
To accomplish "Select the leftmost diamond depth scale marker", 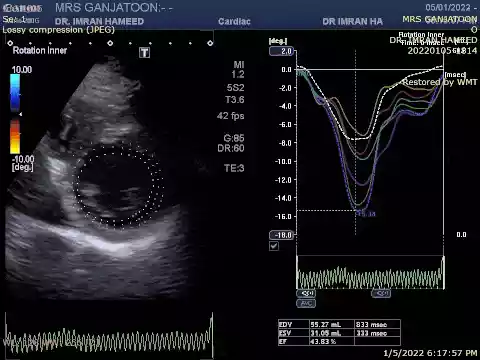I will point(10,43).
